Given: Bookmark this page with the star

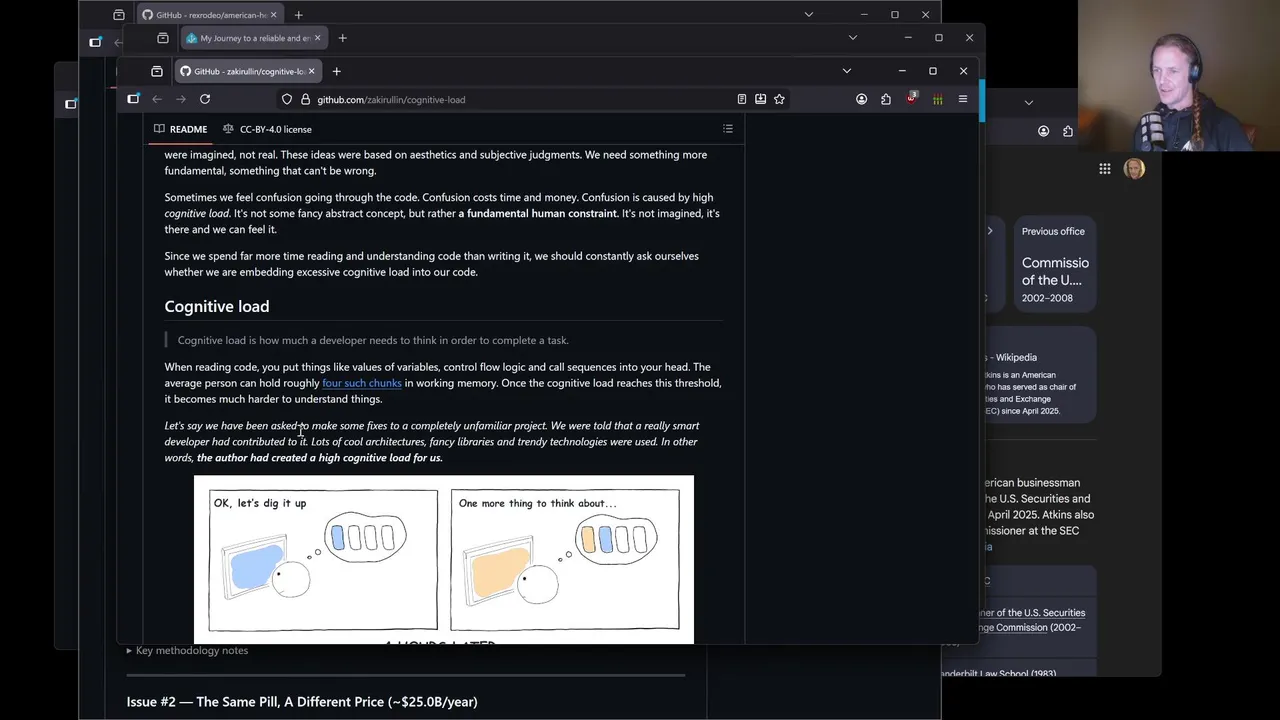Looking at the screenshot, I should click(779, 99).
